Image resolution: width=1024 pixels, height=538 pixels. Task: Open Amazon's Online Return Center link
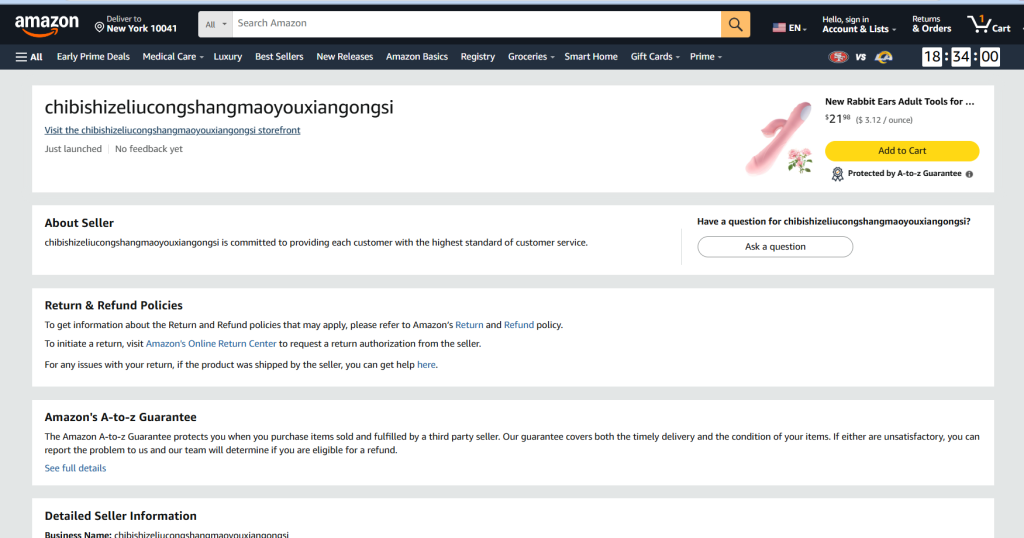pos(211,344)
